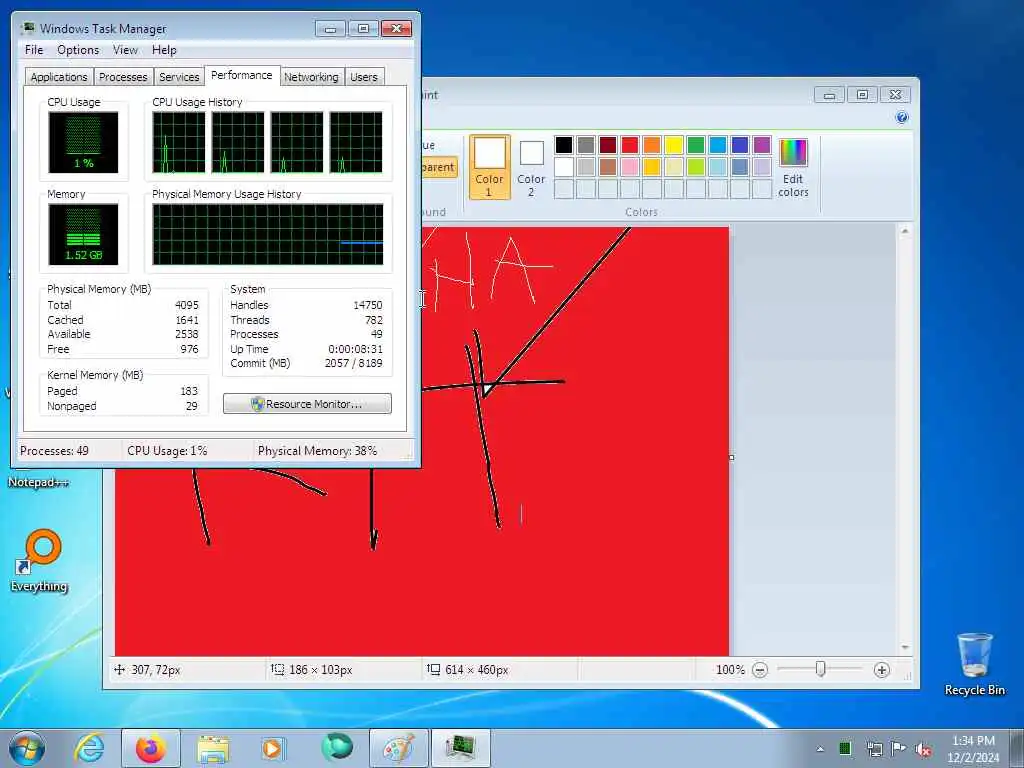Click the Transparent selection option in Paint
Screen dimensions: 1024x768
click(439, 167)
